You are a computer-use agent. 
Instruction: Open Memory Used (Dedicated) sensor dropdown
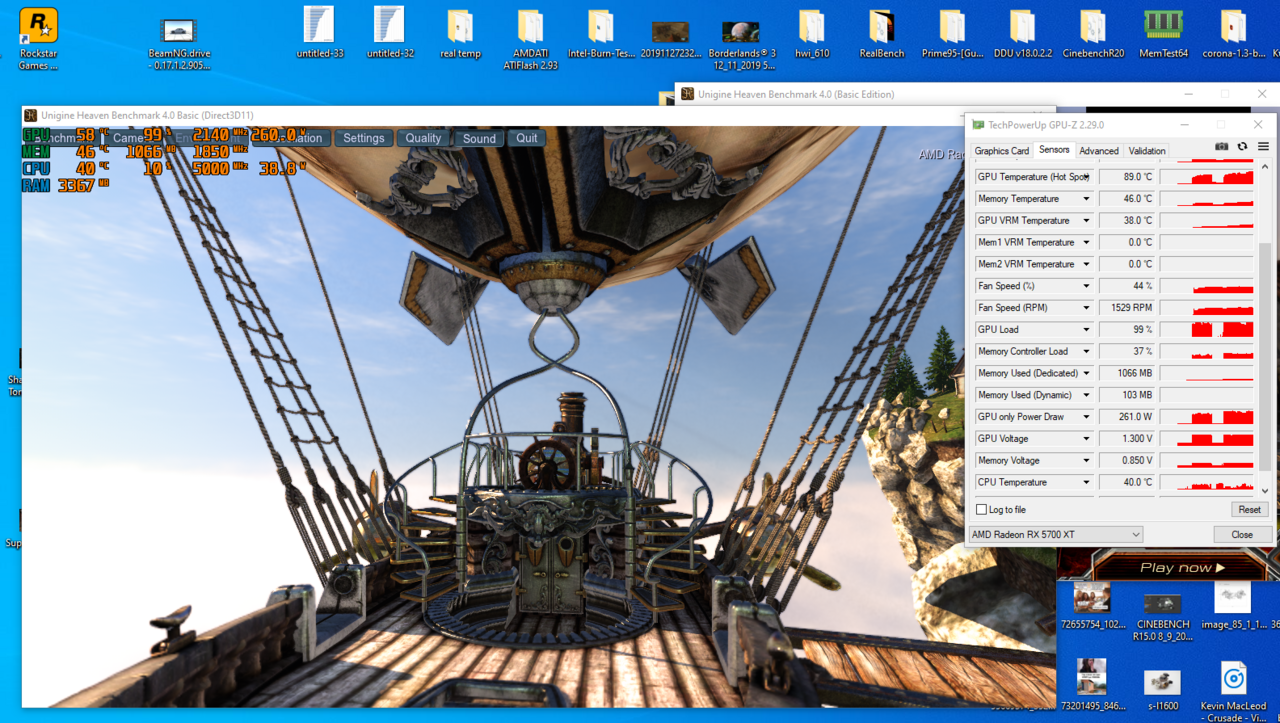click(x=1086, y=374)
